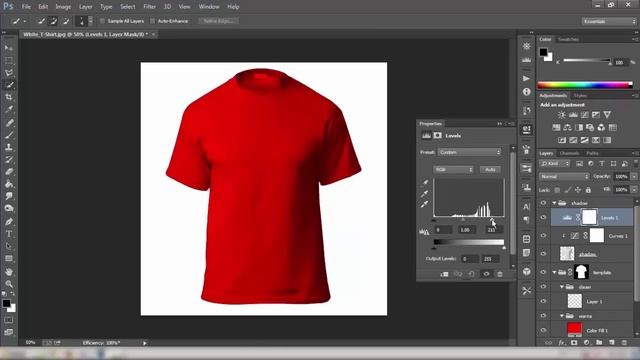Viewport: 640px width, 360px height.
Task: Open the Filter menu
Action: click(x=149, y=7)
